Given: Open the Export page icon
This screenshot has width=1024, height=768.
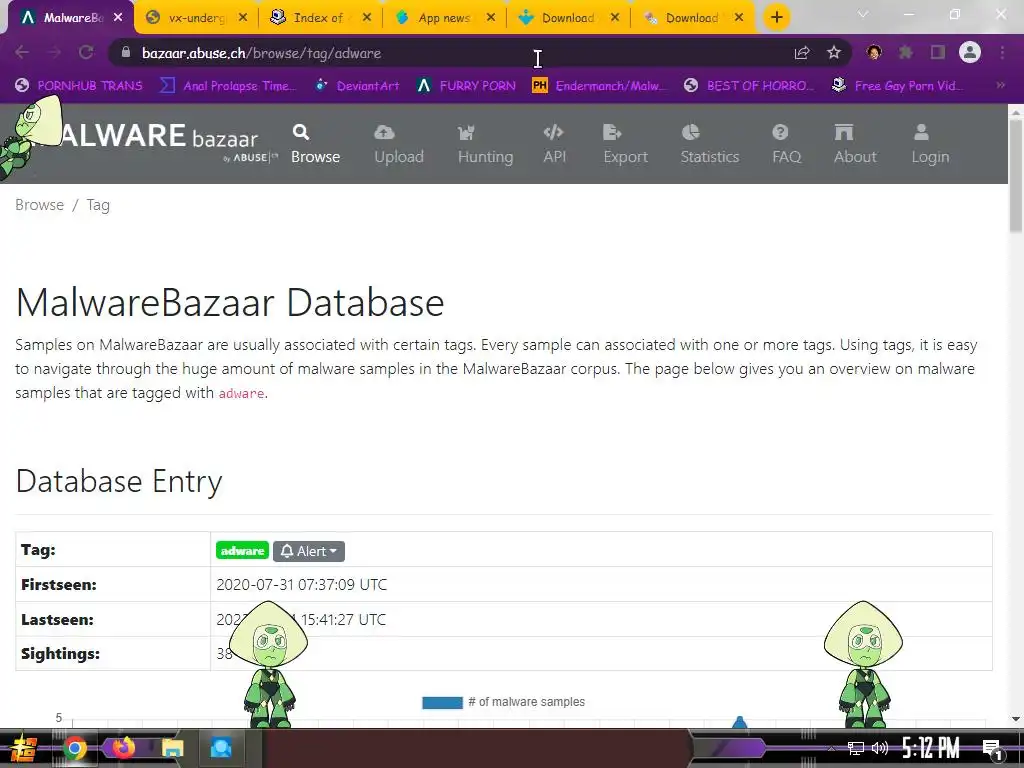Looking at the screenshot, I should tap(612, 133).
